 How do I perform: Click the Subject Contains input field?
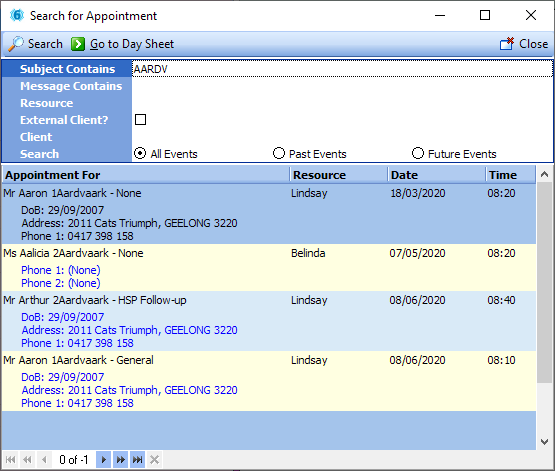342,69
